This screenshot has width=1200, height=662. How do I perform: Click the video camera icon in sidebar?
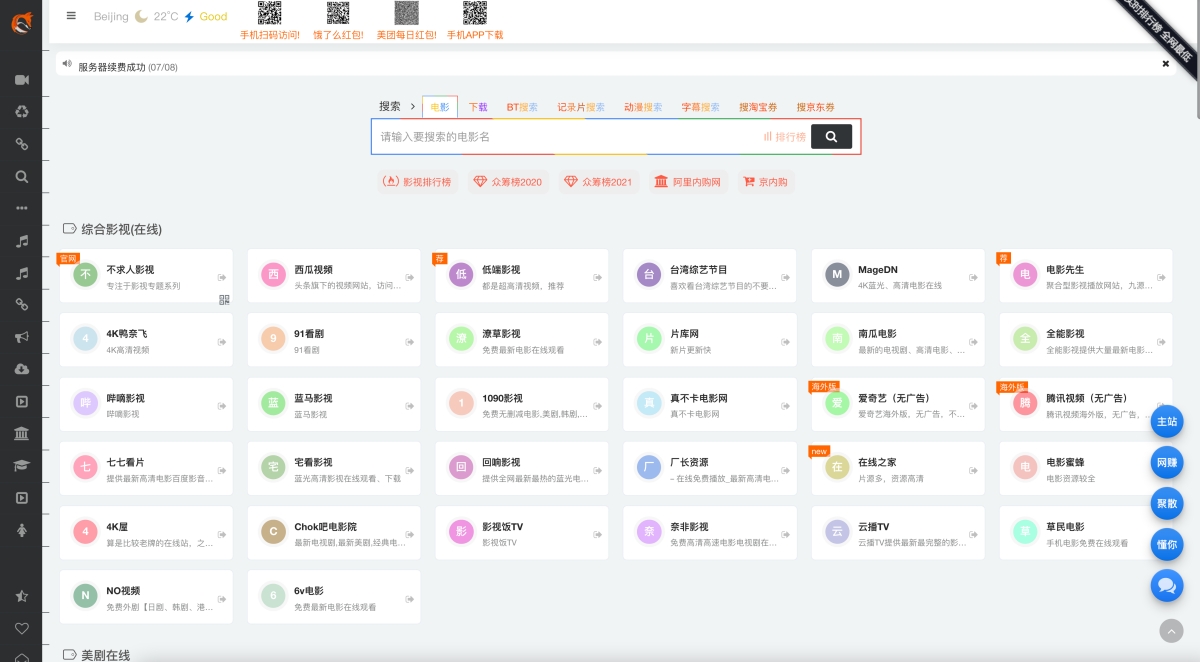21,80
